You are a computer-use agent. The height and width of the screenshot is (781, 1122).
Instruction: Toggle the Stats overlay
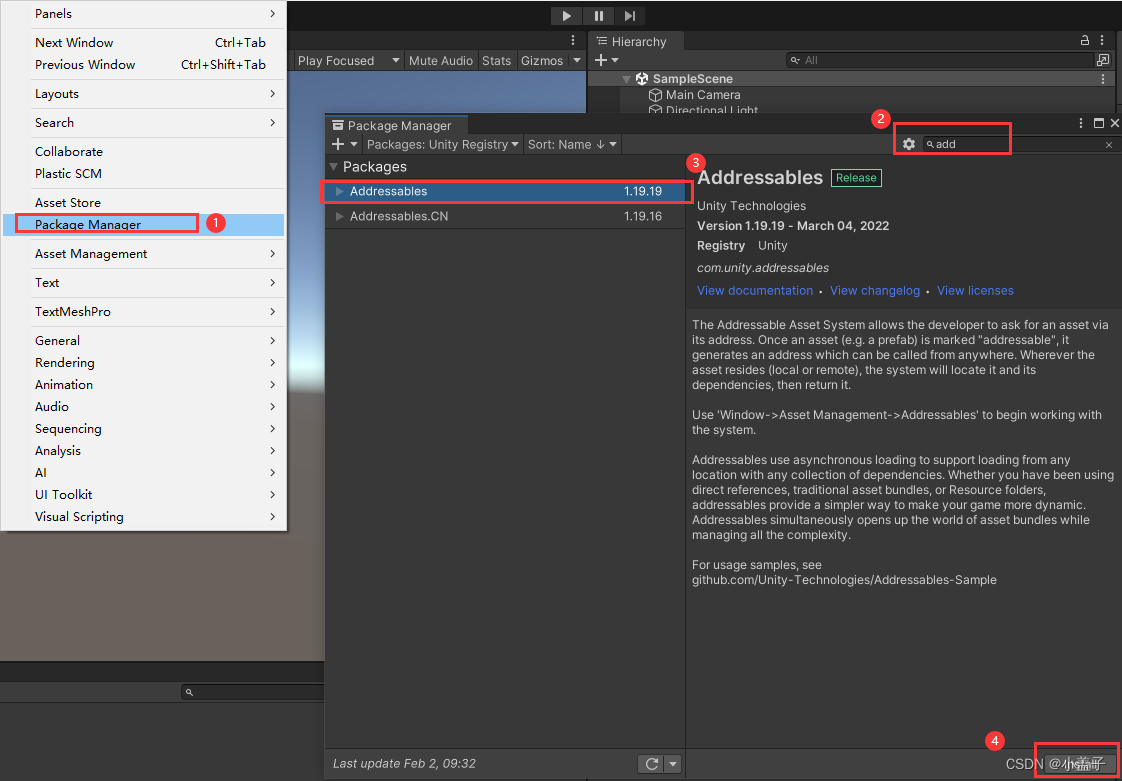(497, 61)
